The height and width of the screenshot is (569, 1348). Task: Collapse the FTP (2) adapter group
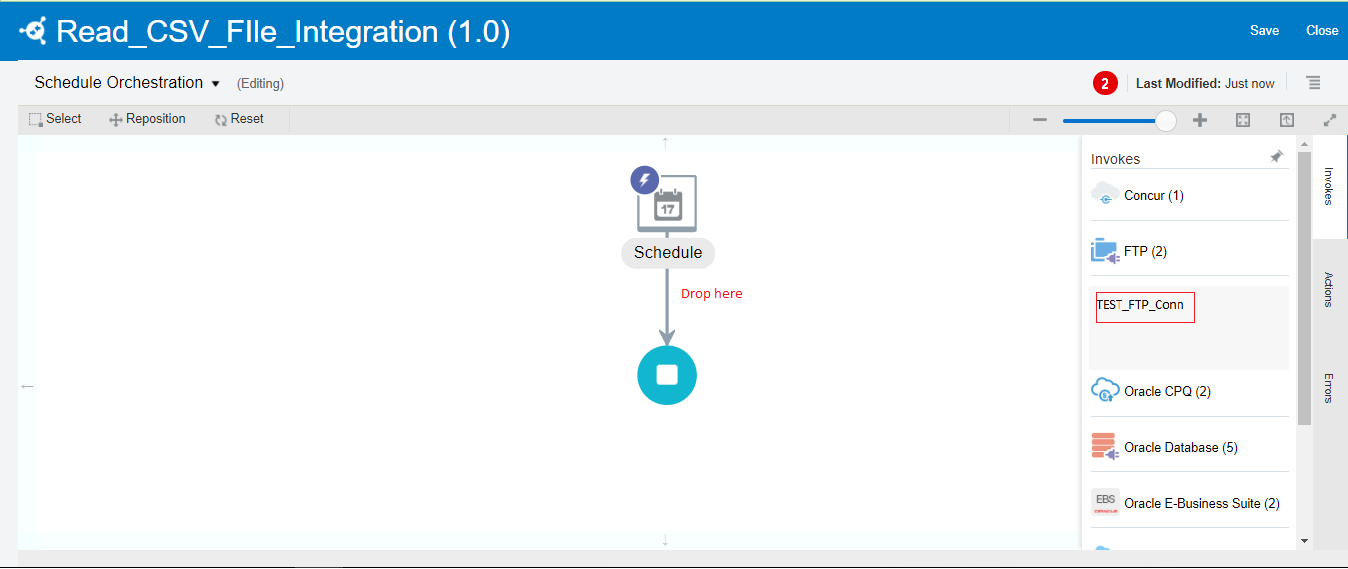pyautogui.click(x=1189, y=251)
